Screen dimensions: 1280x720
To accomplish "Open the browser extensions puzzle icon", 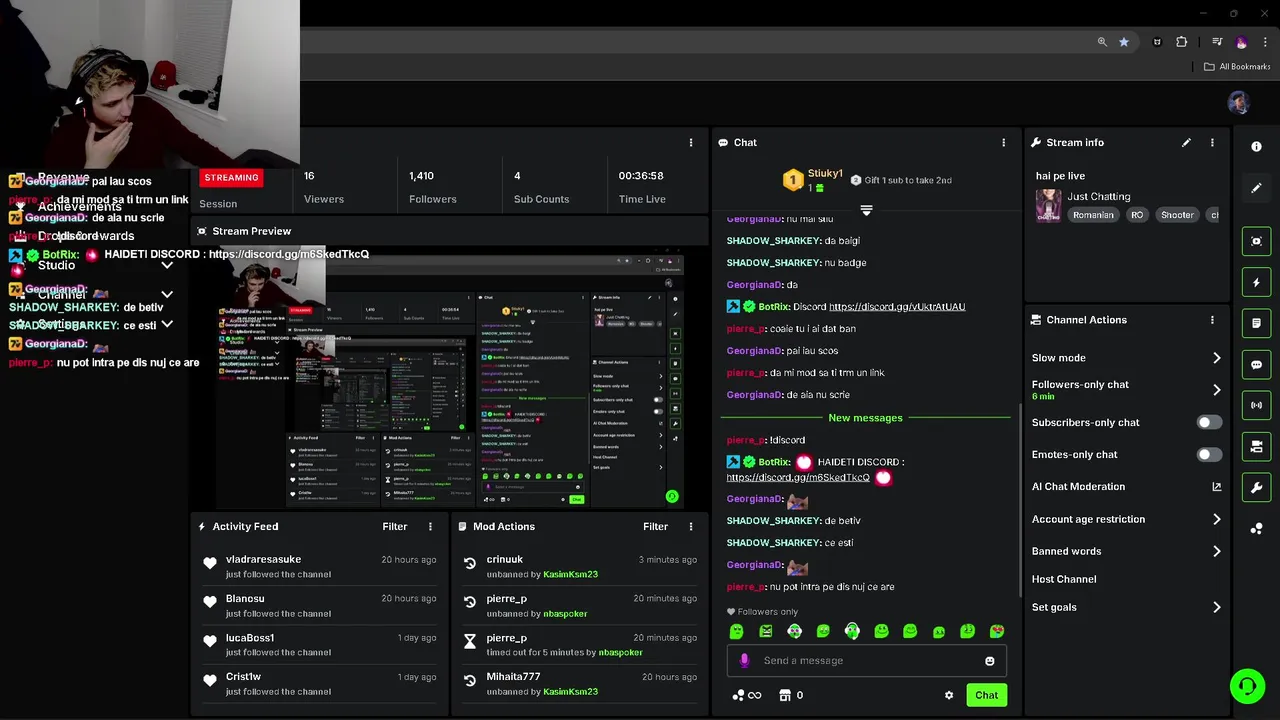I will coord(1182,42).
